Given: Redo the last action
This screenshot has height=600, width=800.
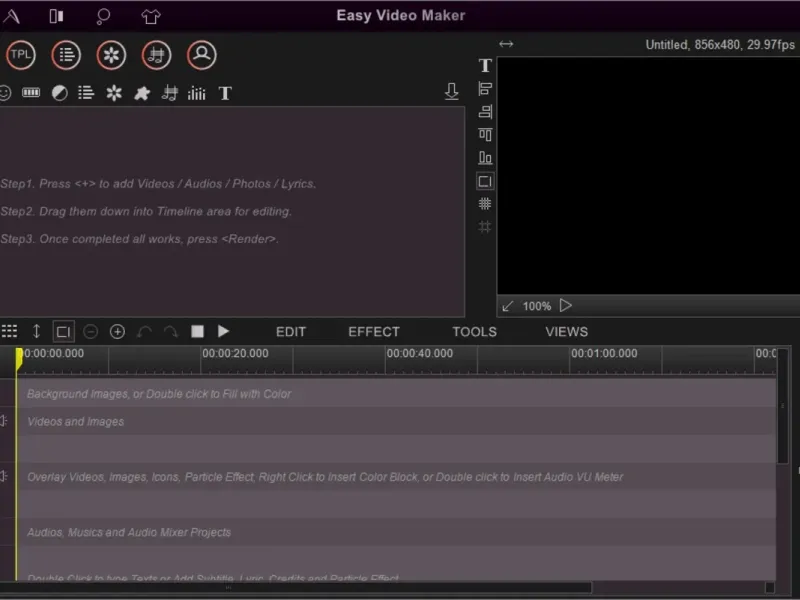Looking at the screenshot, I should pos(171,332).
